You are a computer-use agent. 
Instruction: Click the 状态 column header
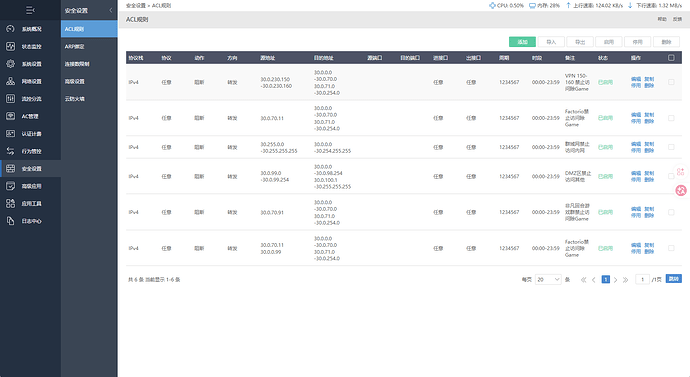click(x=602, y=58)
